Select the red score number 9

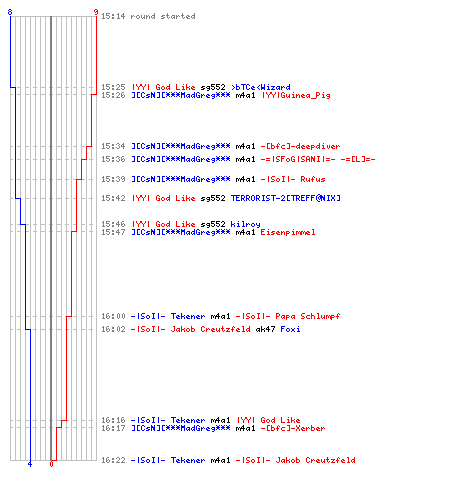pos(96,12)
